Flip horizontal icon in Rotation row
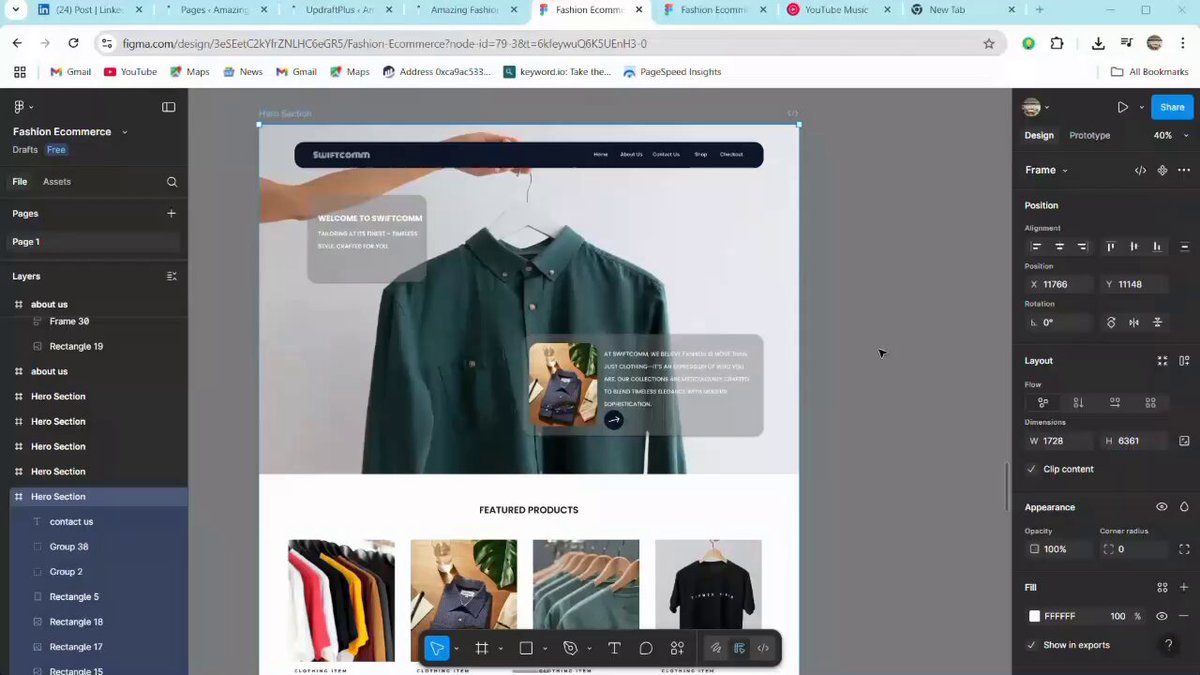Image resolution: width=1200 pixels, height=675 pixels. [1134, 322]
